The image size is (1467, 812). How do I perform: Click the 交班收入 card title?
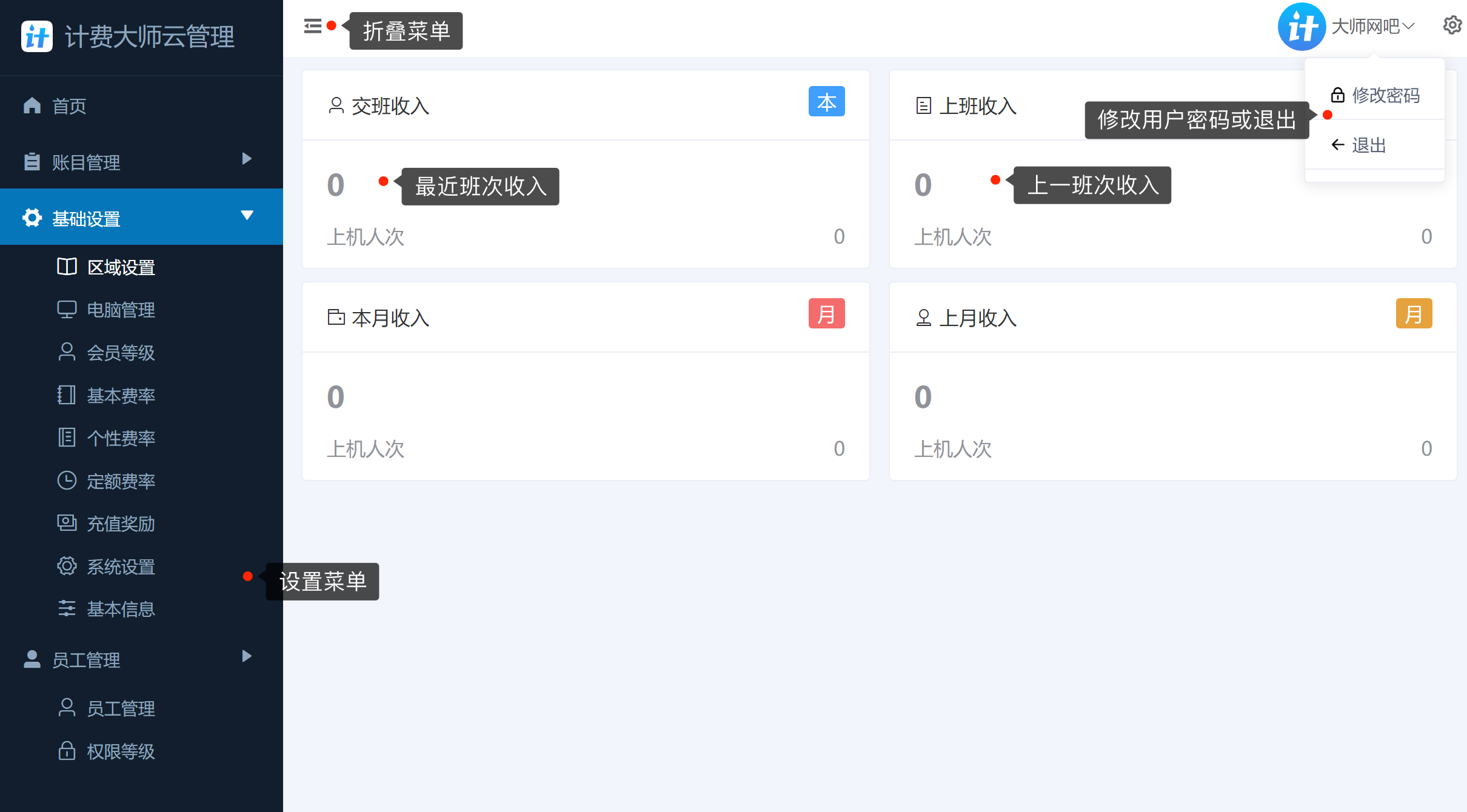(390, 106)
